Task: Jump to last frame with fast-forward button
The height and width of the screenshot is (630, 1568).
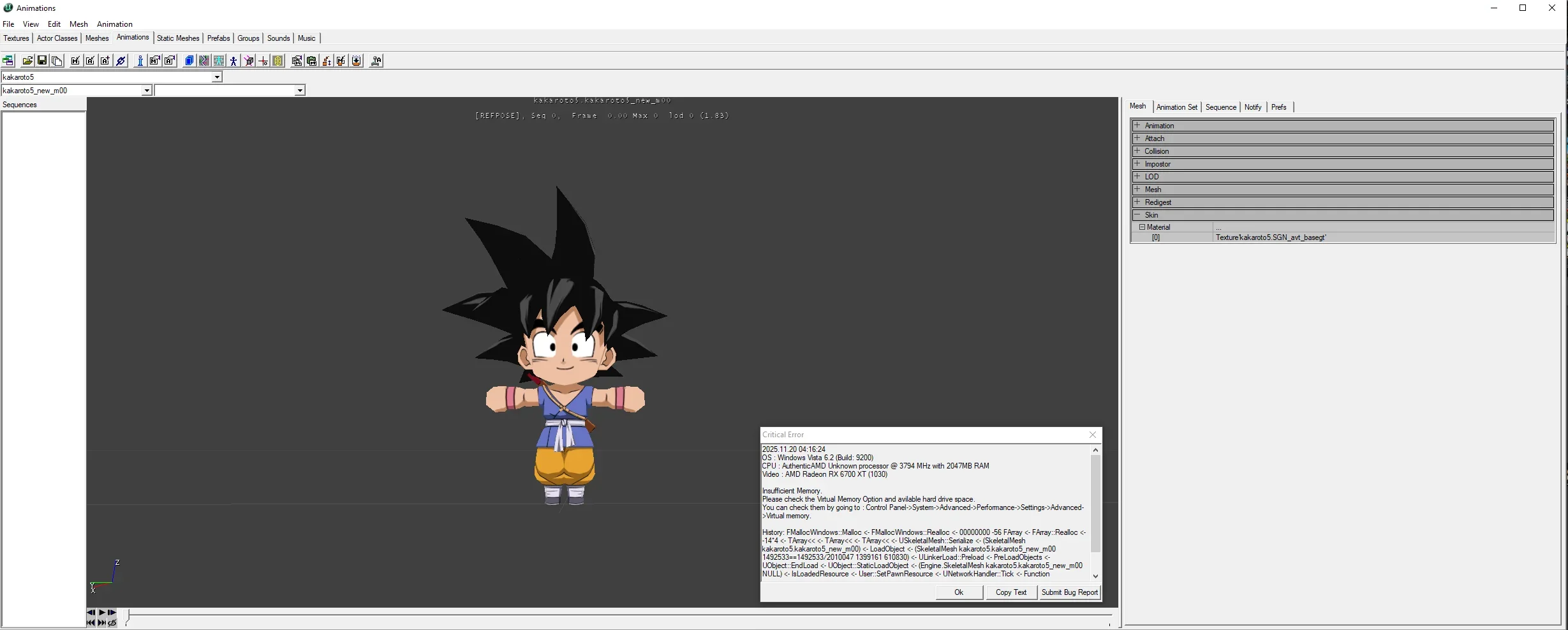Action: [101, 622]
